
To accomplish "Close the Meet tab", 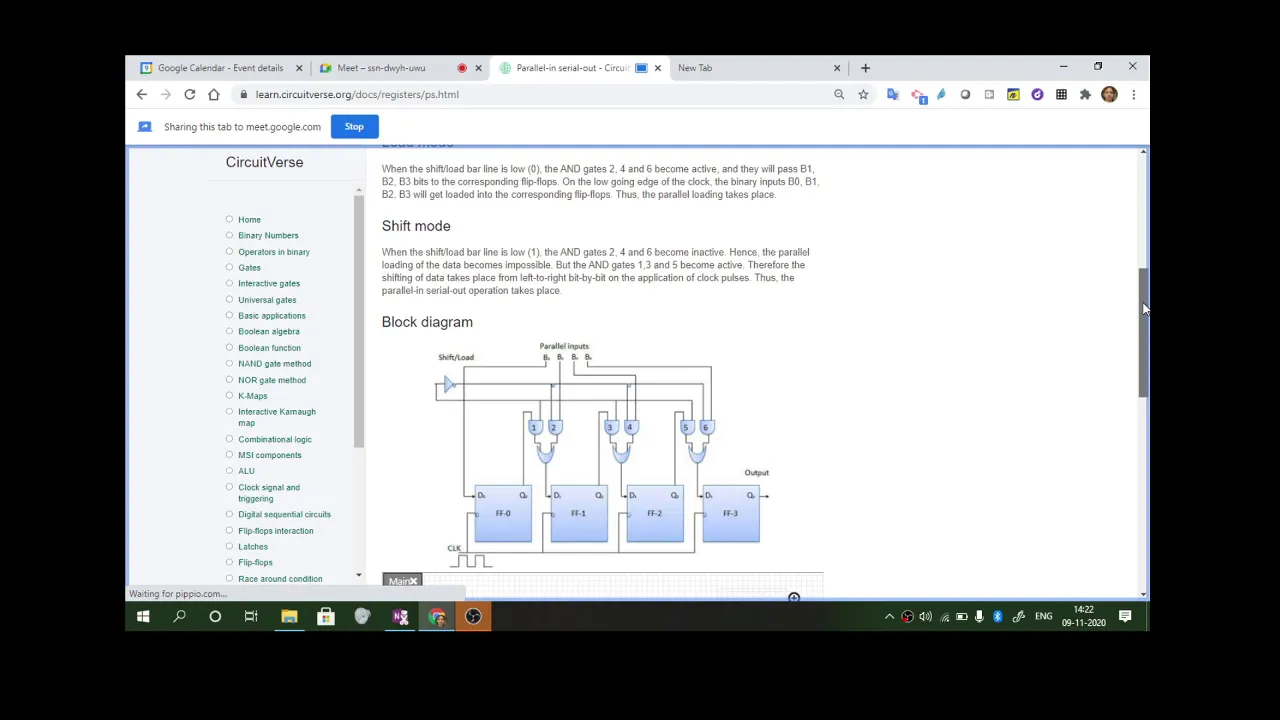I will (x=478, y=68).
